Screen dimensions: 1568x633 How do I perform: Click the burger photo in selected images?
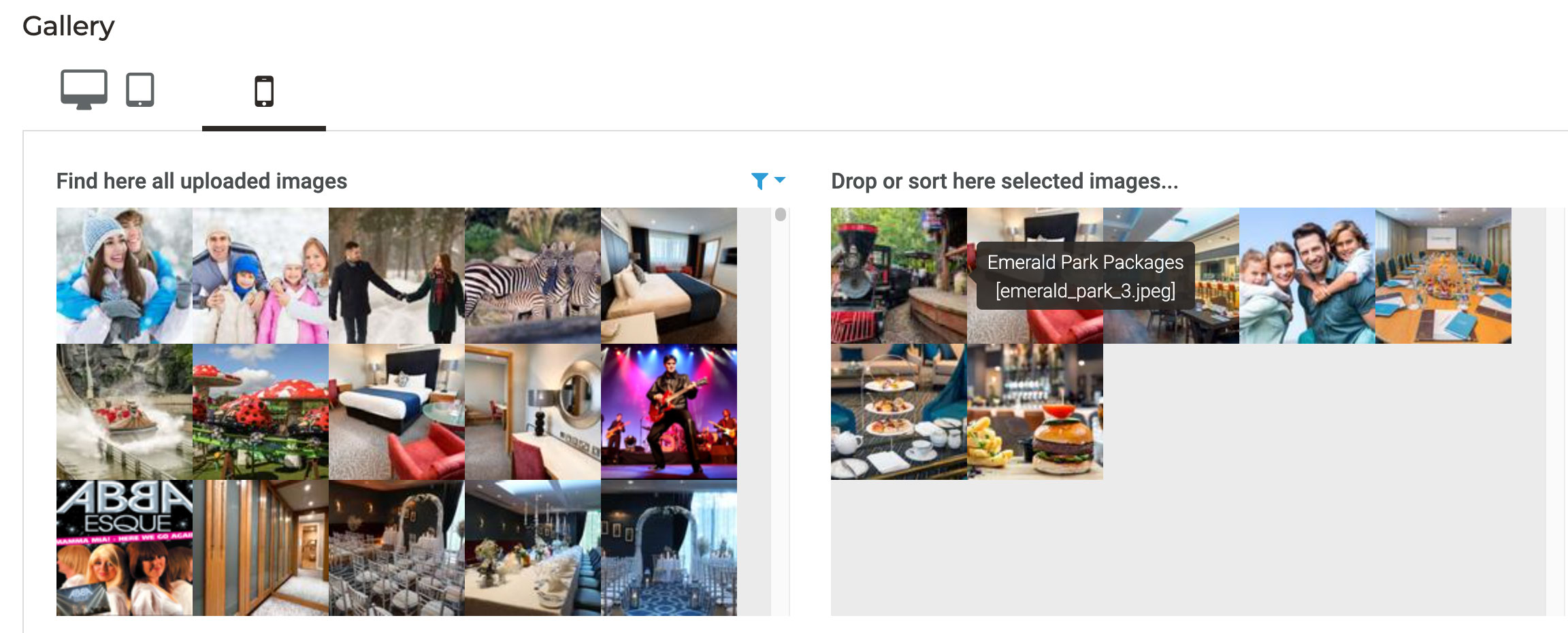(x=1035, y=412)
